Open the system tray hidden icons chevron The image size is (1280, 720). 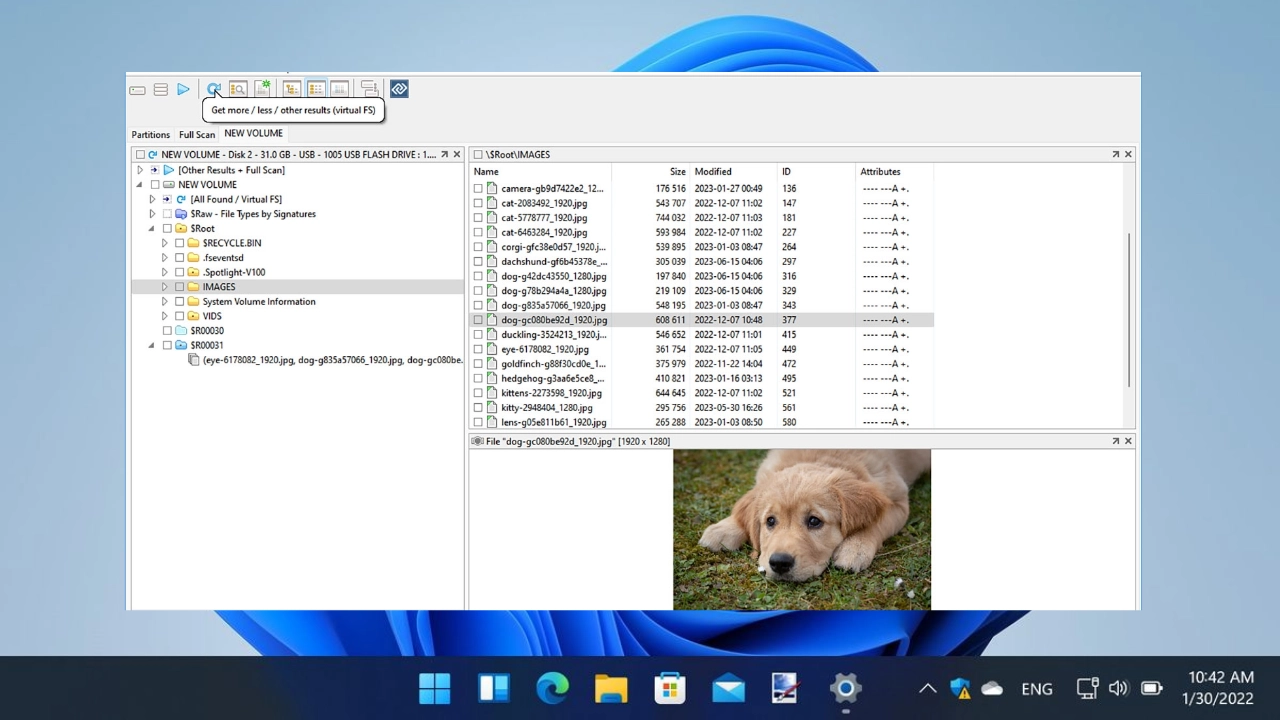tap(927, 688)
